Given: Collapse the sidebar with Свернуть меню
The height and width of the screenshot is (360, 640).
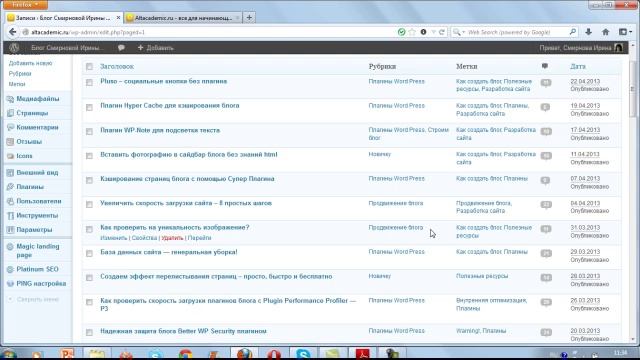Looking at the screenshot, I should (x=33, y=299).
